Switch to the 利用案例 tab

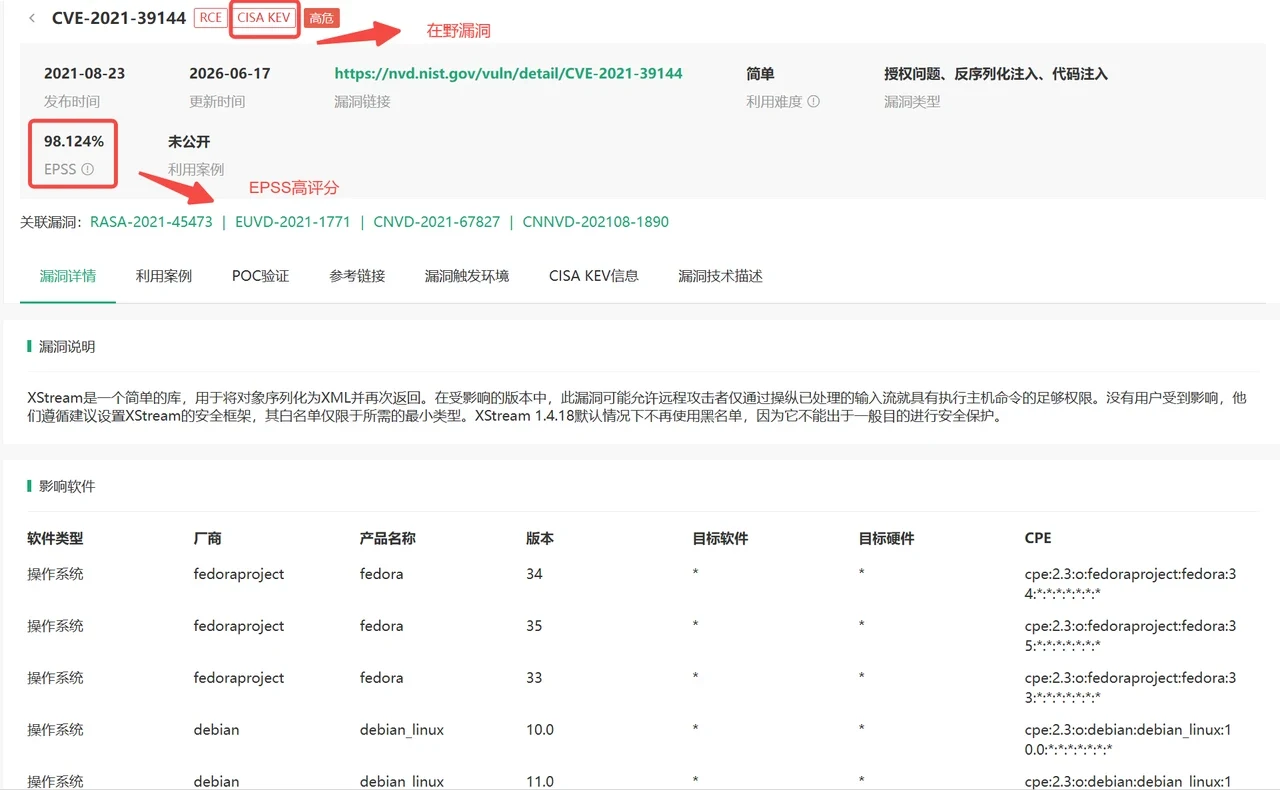[x=164, y=276]
